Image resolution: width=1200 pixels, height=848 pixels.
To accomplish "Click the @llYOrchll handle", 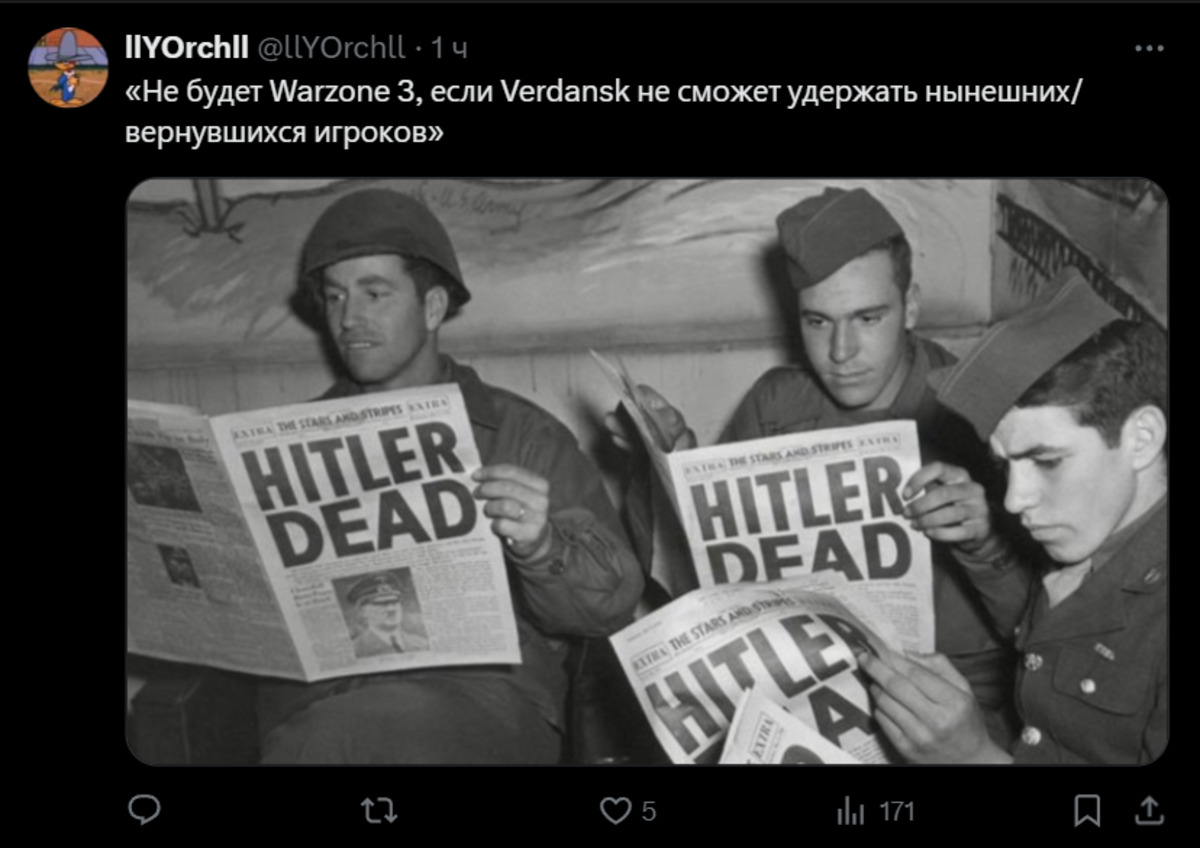I will pyautogui.click(x=332, y=47).
